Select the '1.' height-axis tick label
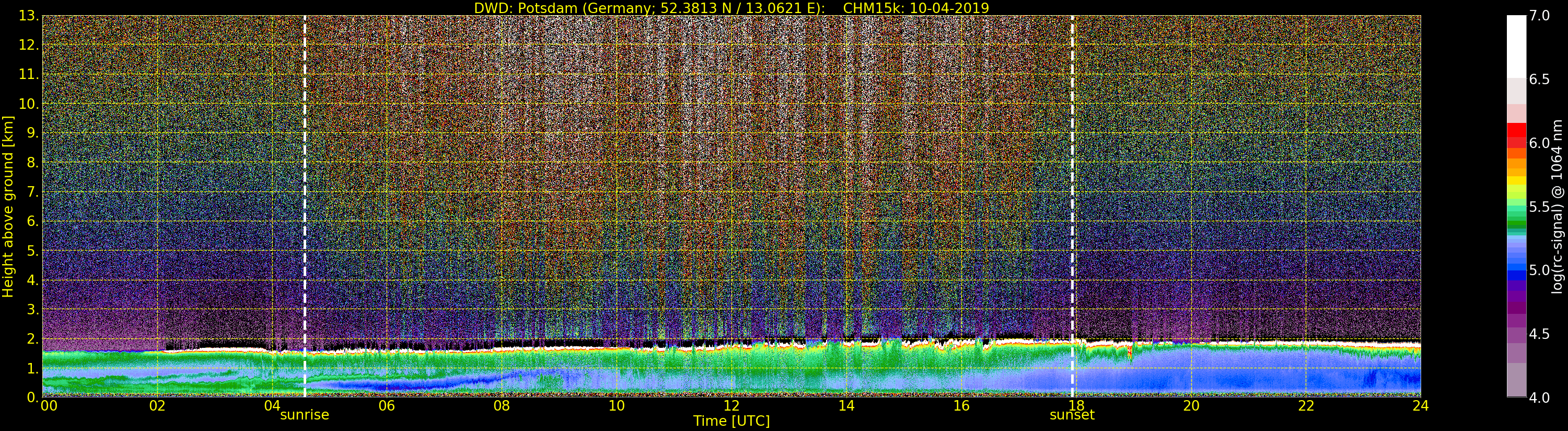 tap(33, 368)
